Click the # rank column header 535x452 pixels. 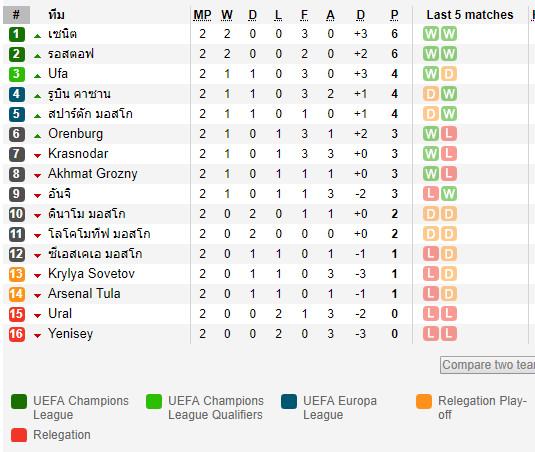coord(16,15)
